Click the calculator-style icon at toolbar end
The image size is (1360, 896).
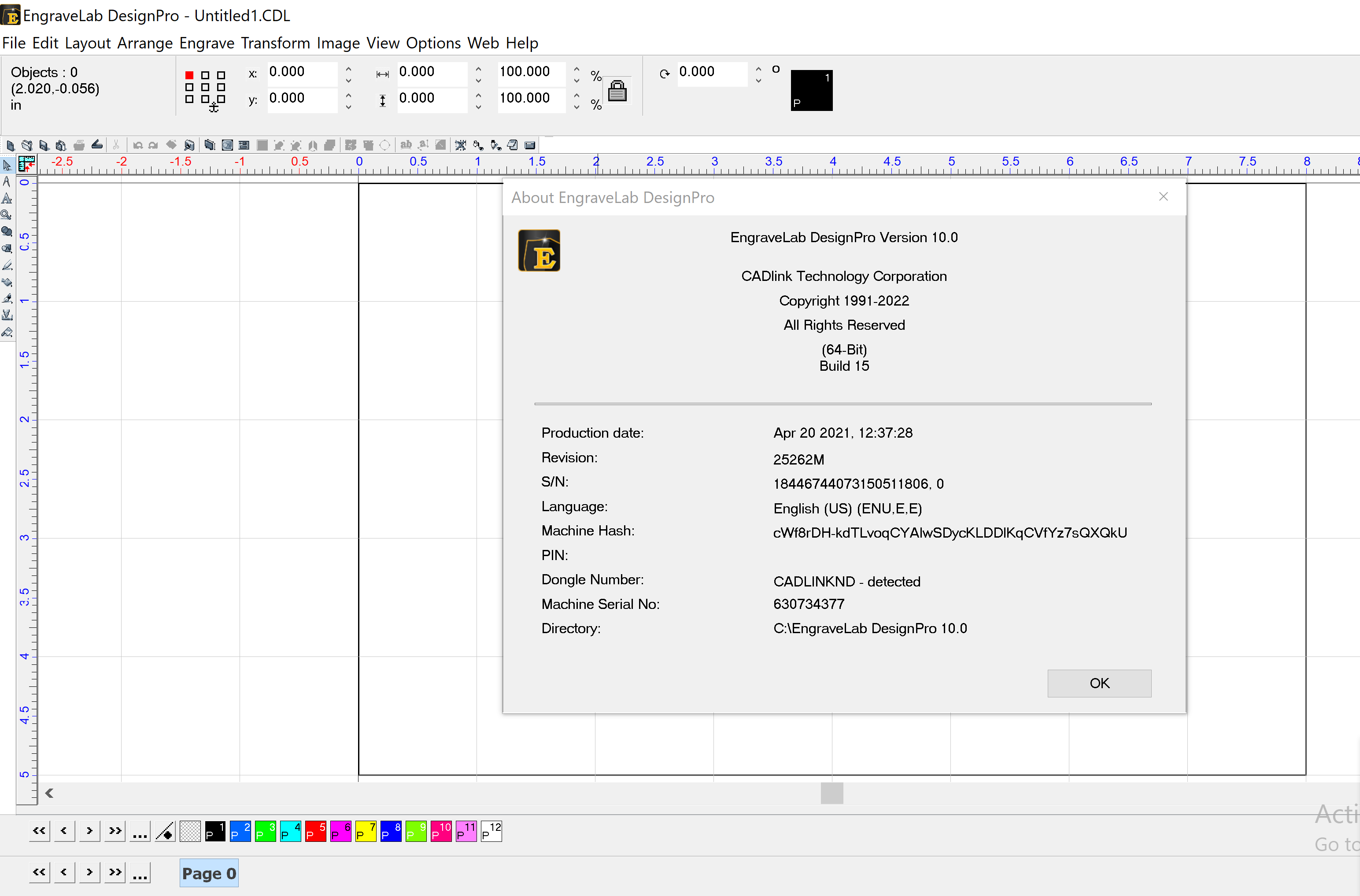[x=530, y=145]
